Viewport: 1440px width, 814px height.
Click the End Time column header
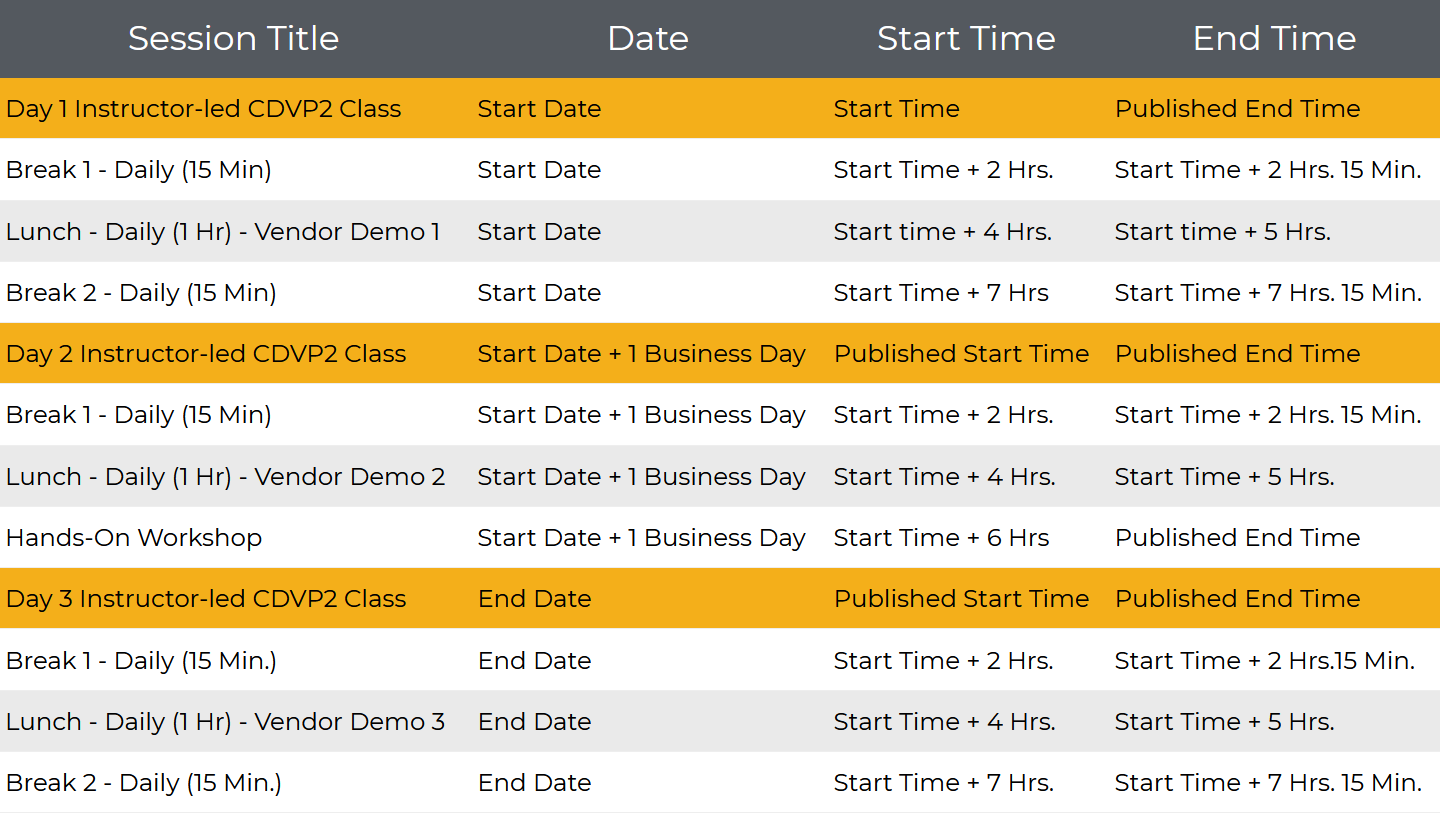click(1274, 38)
